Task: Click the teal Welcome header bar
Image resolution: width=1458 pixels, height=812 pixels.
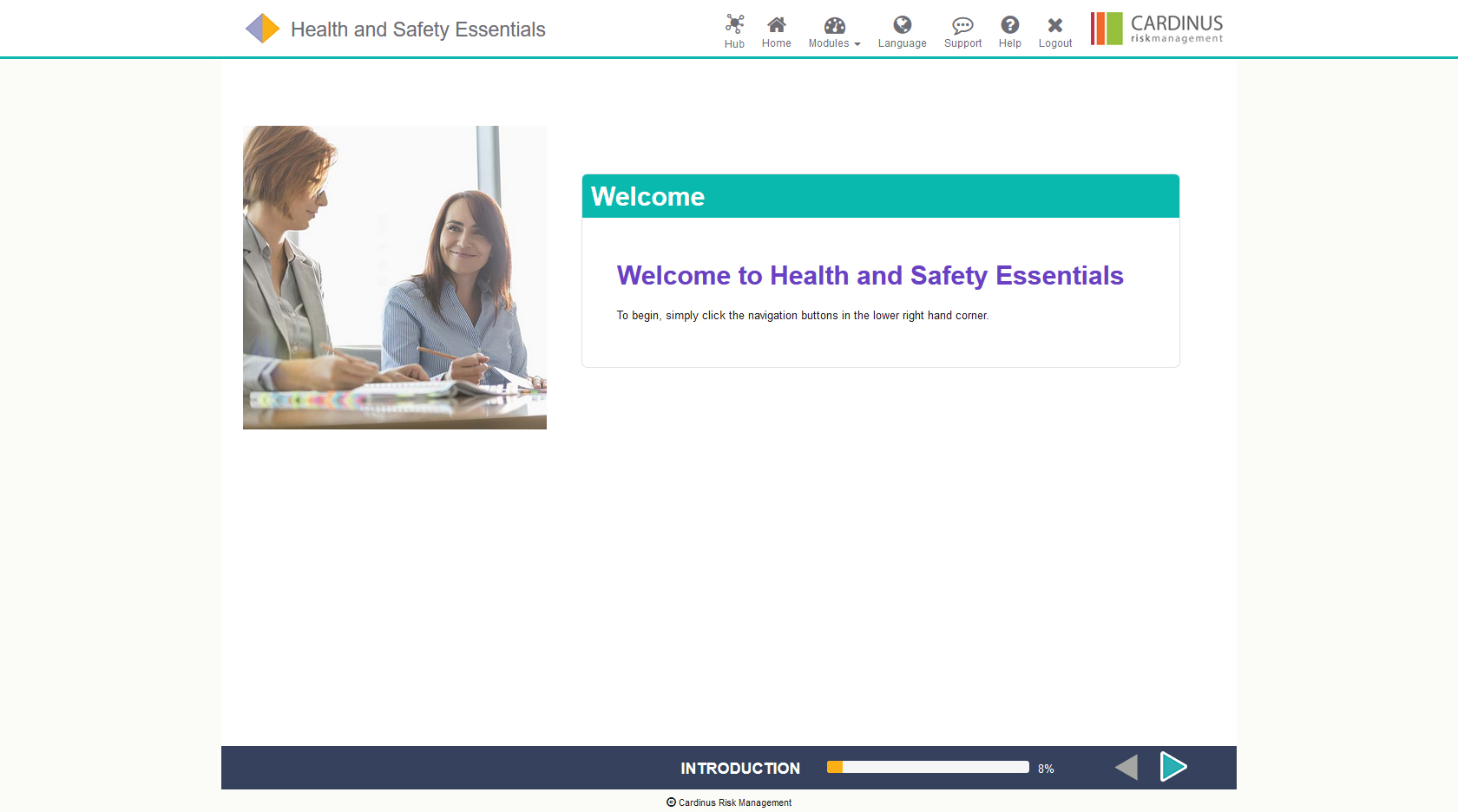Action: pyautogui.click(x=881, y=196)
